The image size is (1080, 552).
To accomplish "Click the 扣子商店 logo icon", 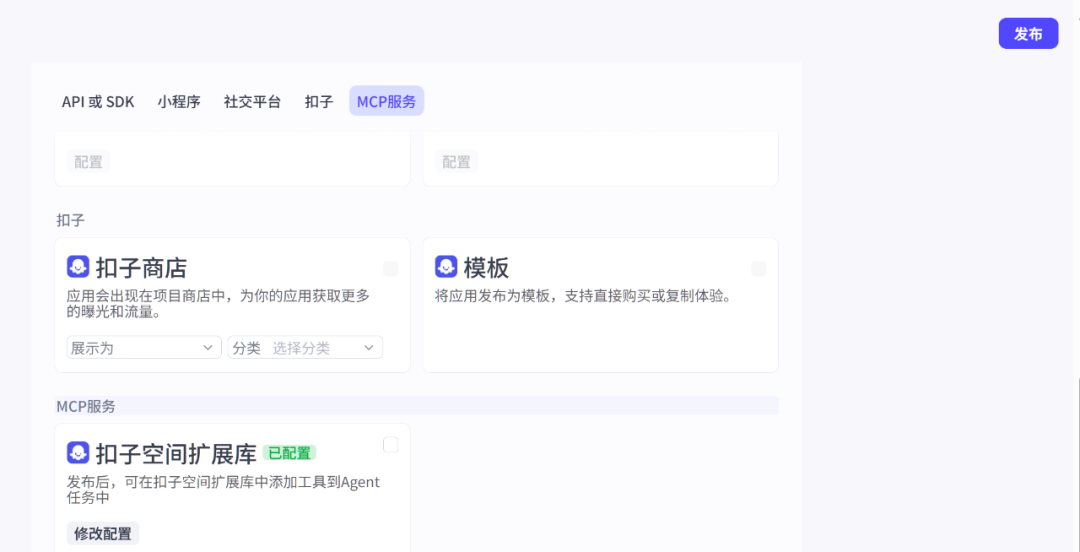I will pos(79,267).
